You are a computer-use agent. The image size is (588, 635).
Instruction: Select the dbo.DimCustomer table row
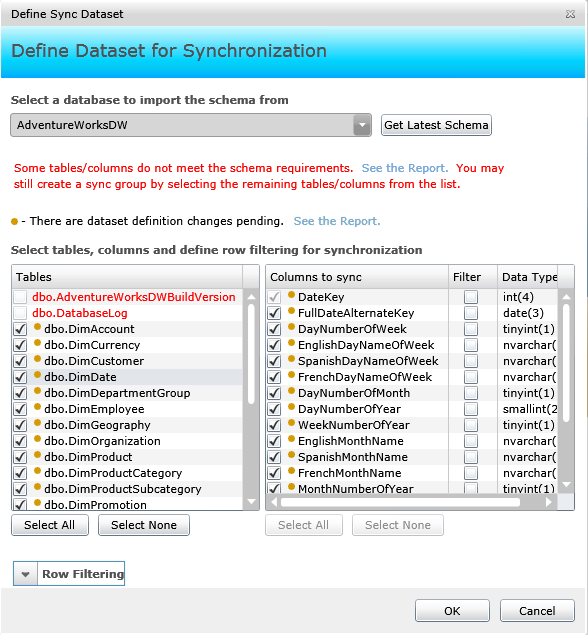tap(128, 361)
